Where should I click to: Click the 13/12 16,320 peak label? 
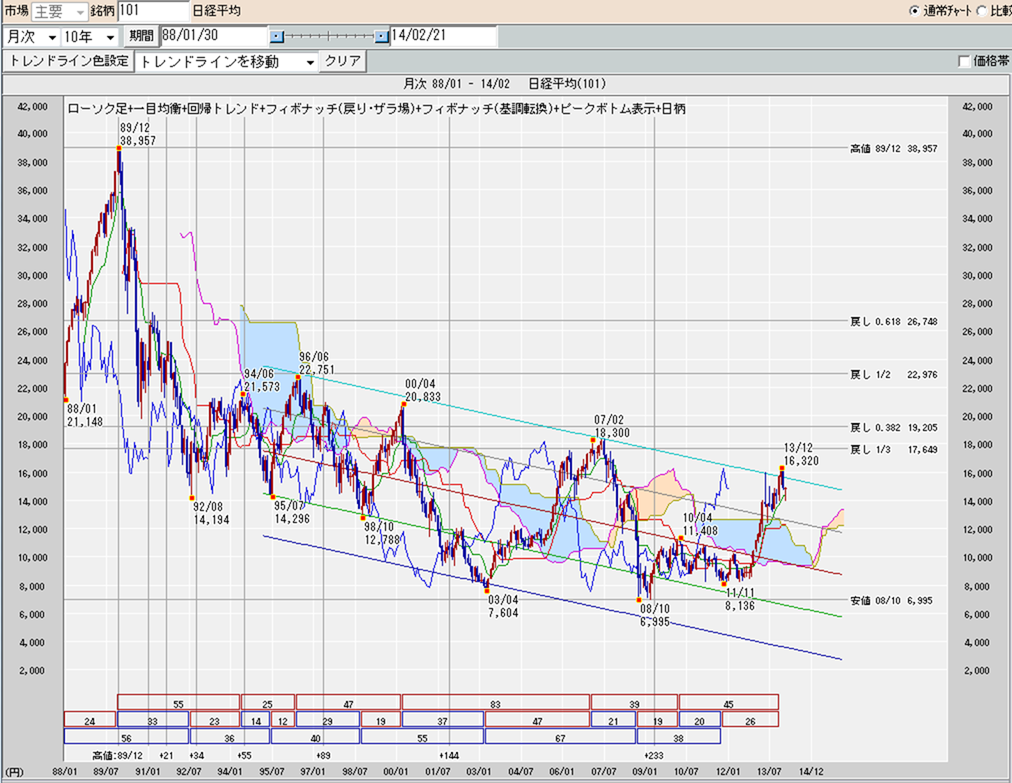coord(800,454)
